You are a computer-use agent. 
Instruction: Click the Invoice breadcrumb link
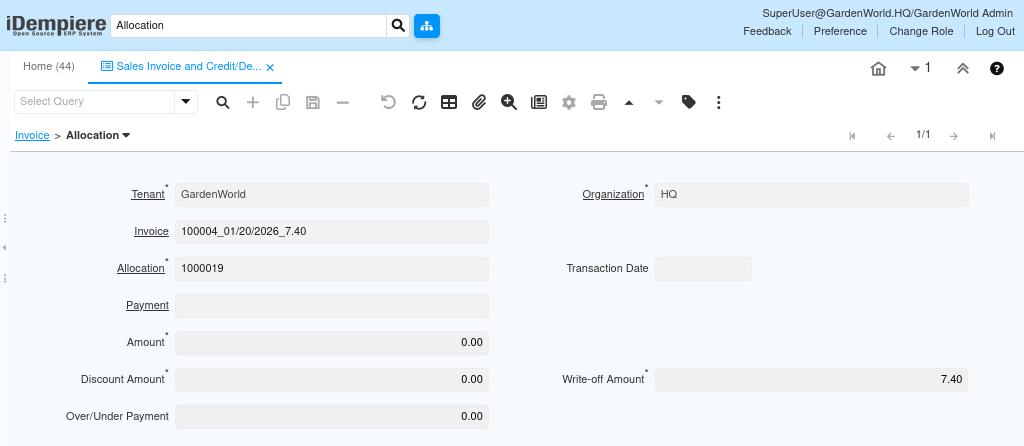click(x=32, y=135)
